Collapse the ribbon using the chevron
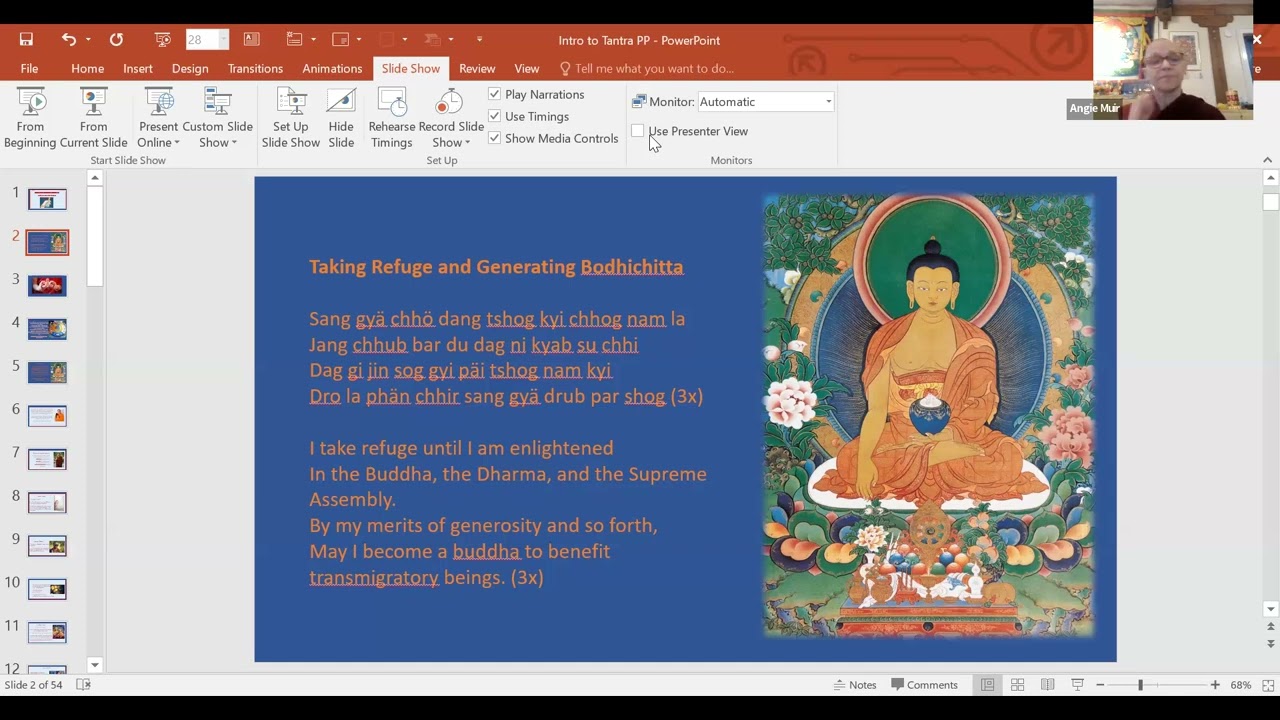 click(1267, 160)
